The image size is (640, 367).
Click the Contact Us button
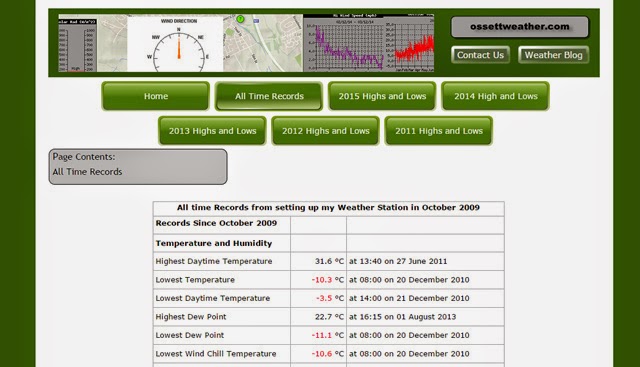(480, 55)
